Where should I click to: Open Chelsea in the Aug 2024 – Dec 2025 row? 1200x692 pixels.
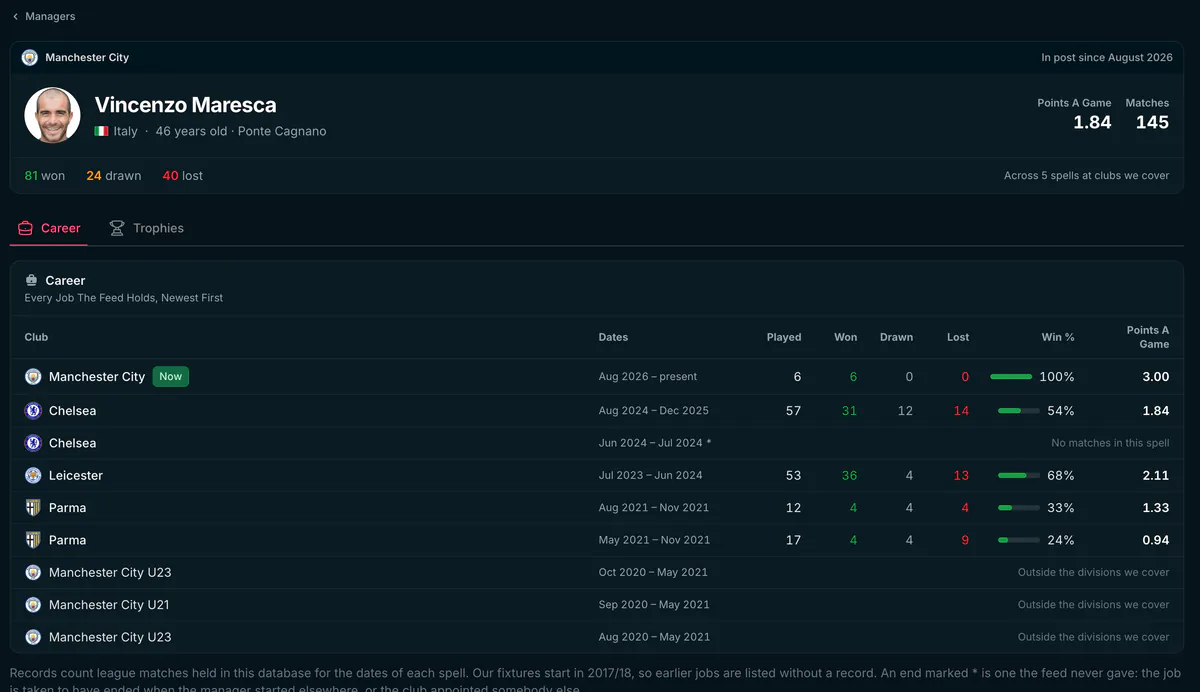[x=72, y=411]
